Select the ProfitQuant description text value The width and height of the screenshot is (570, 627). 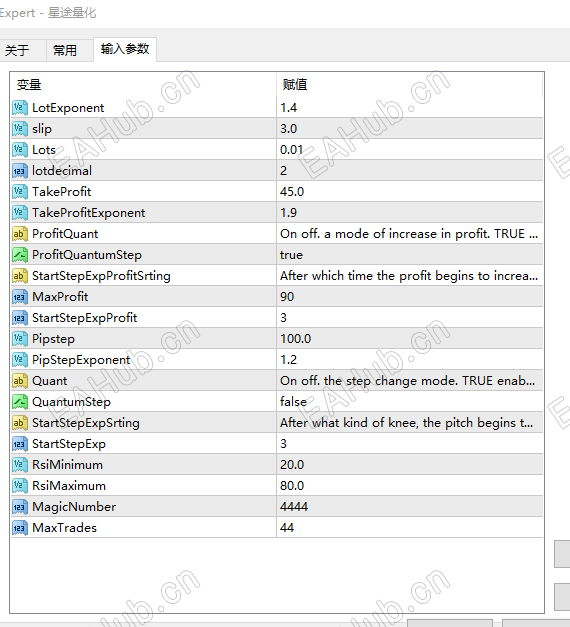tap(410, 234)
